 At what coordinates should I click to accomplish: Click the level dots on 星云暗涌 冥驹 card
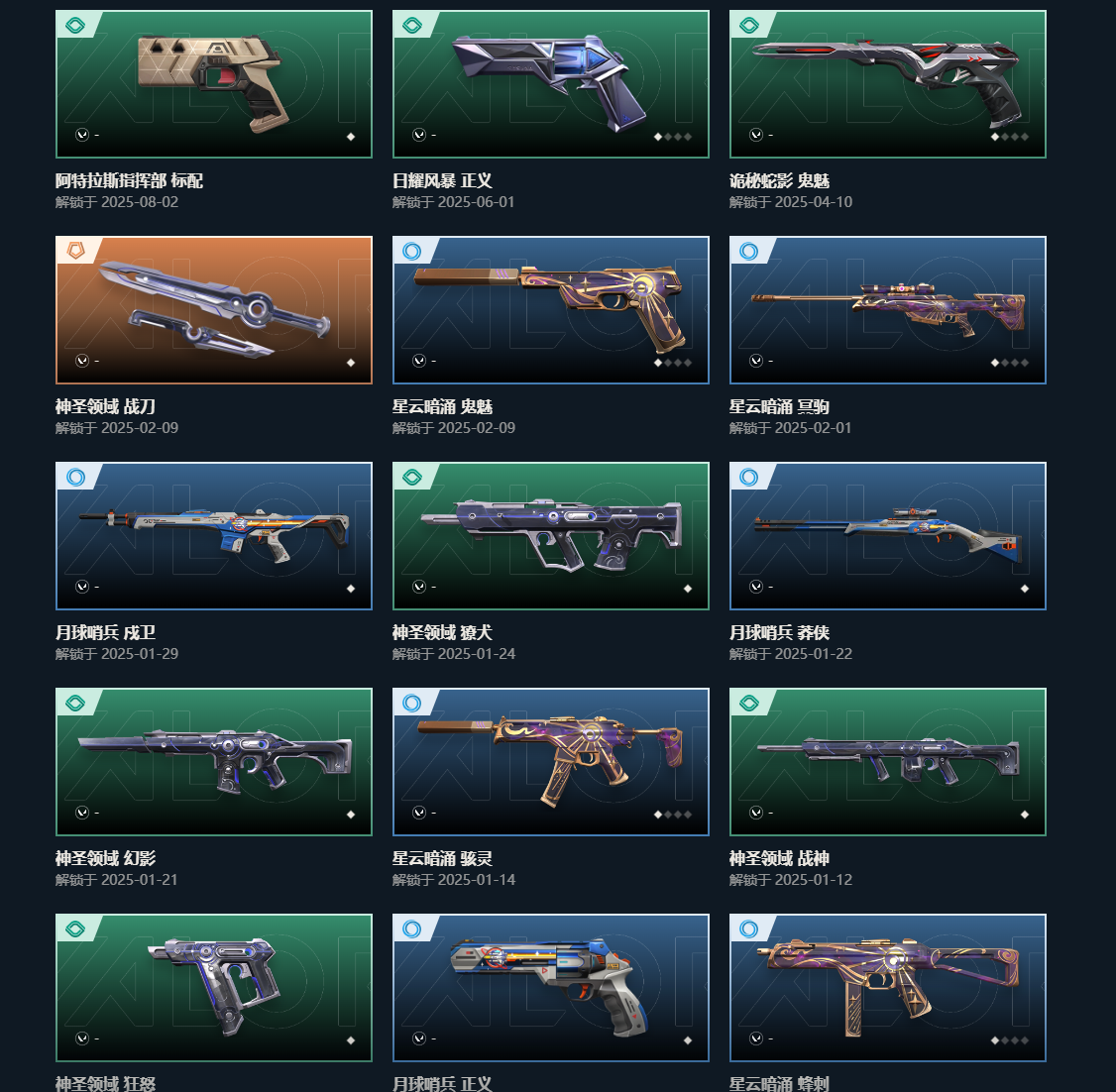click(x=1010, y=363)
